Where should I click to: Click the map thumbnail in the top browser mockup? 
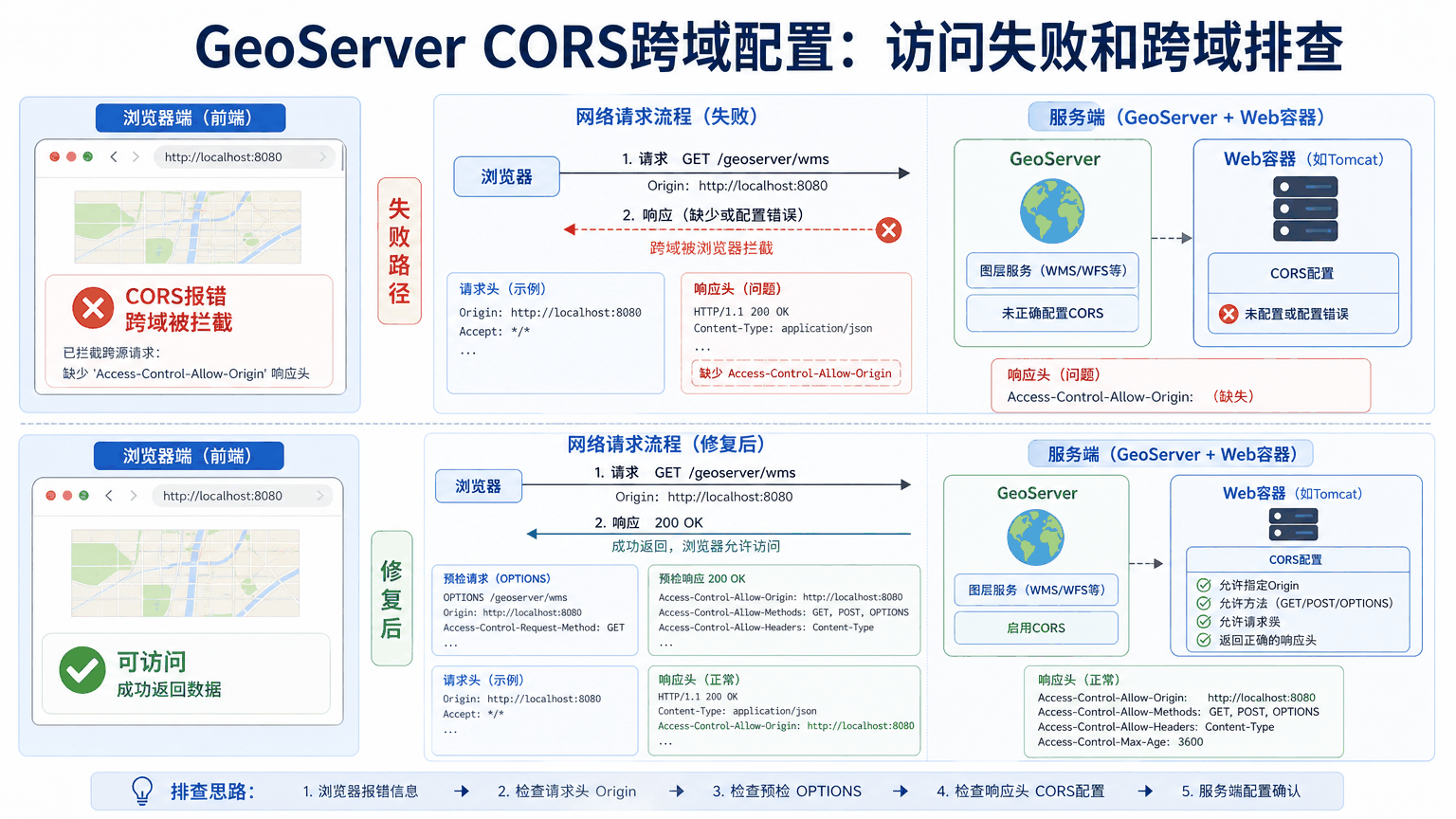pyautogui.click(x=188, y=227)
